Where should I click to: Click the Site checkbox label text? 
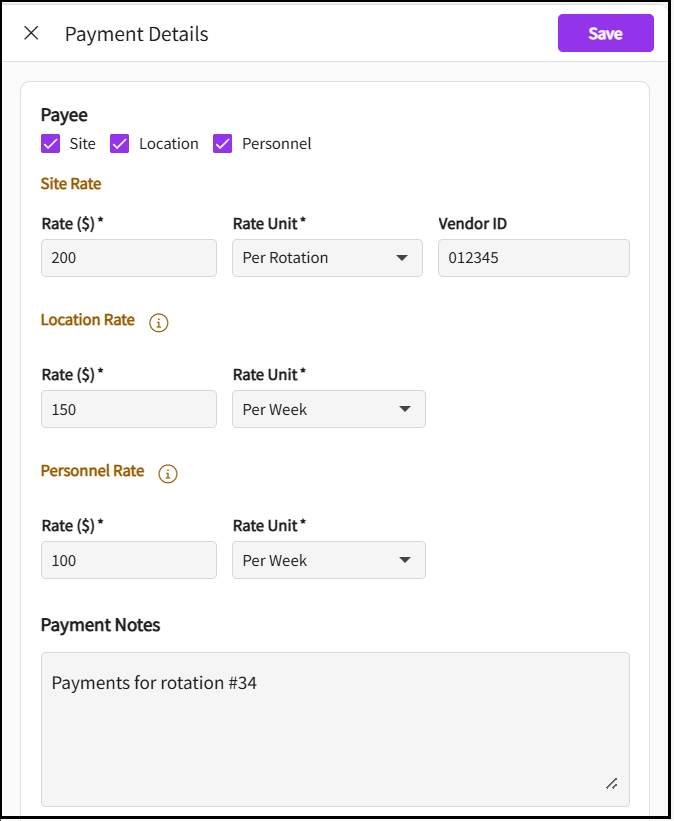coord(83,144)
